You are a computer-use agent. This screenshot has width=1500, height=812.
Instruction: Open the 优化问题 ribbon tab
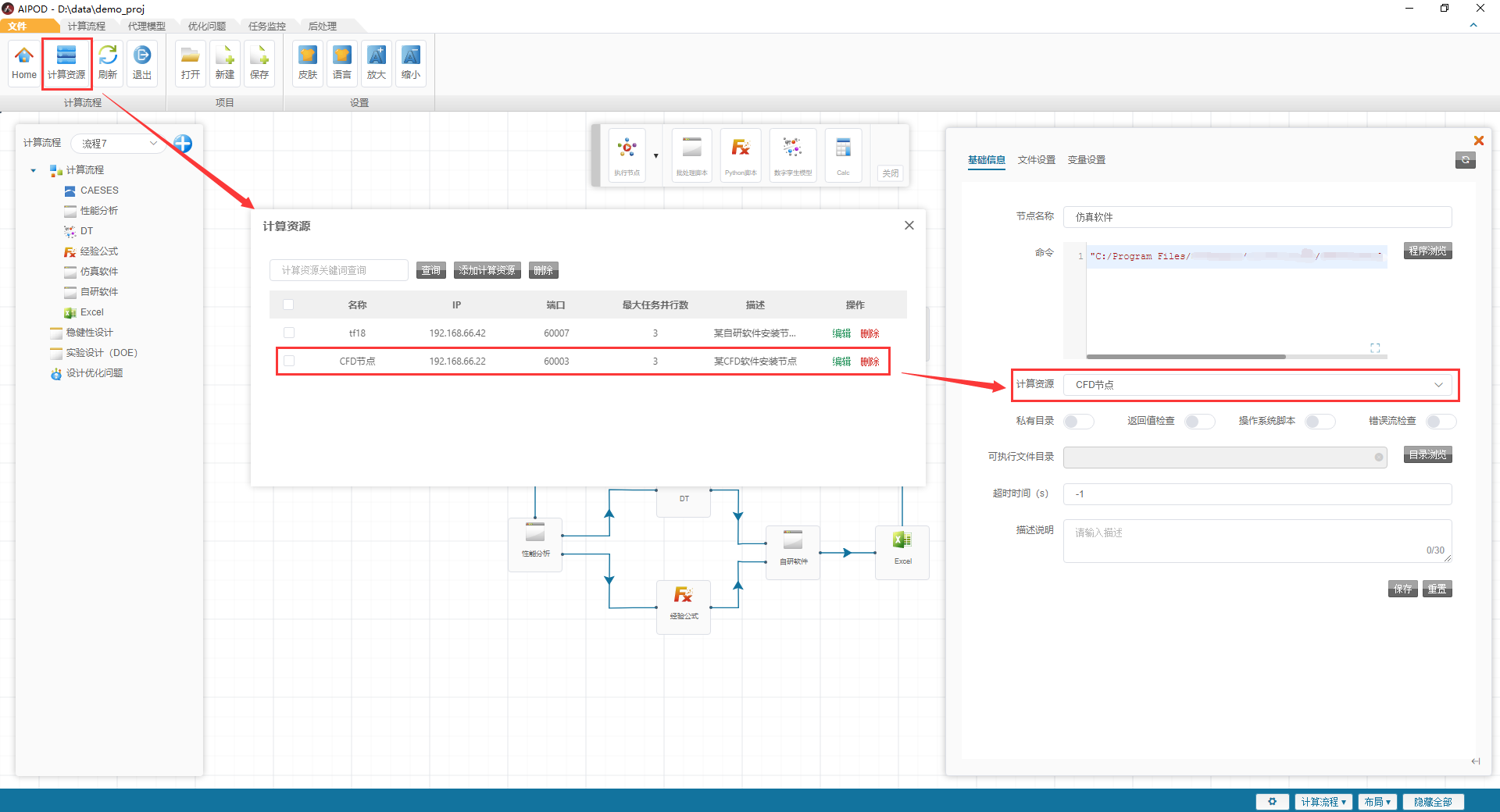coord(206,26)
